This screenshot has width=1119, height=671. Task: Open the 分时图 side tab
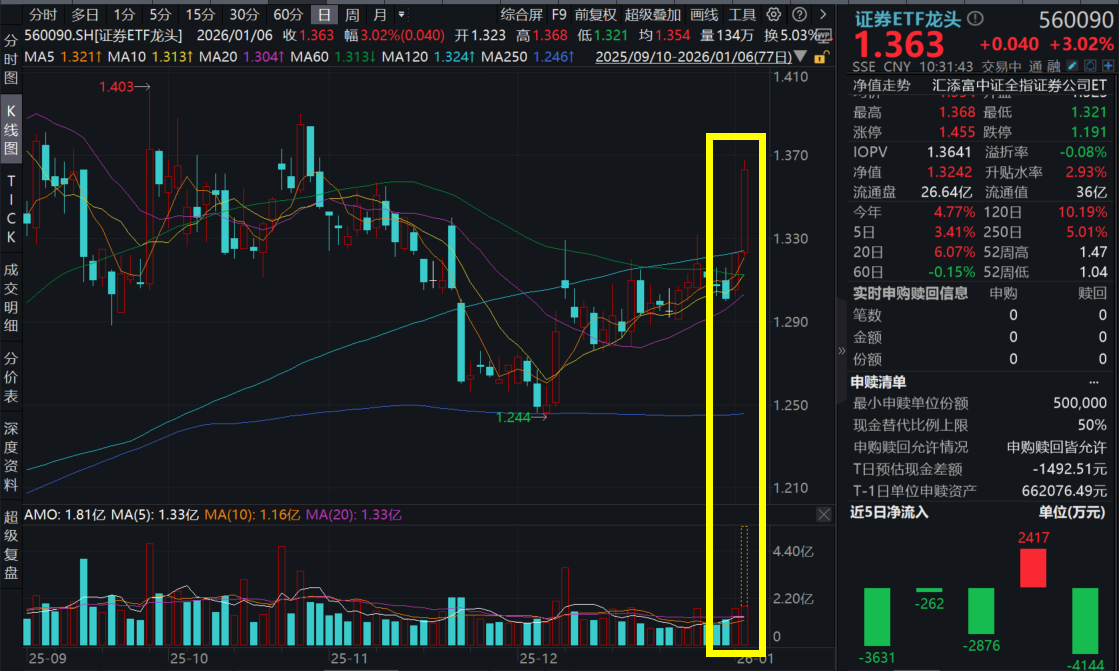pos(11,58)
